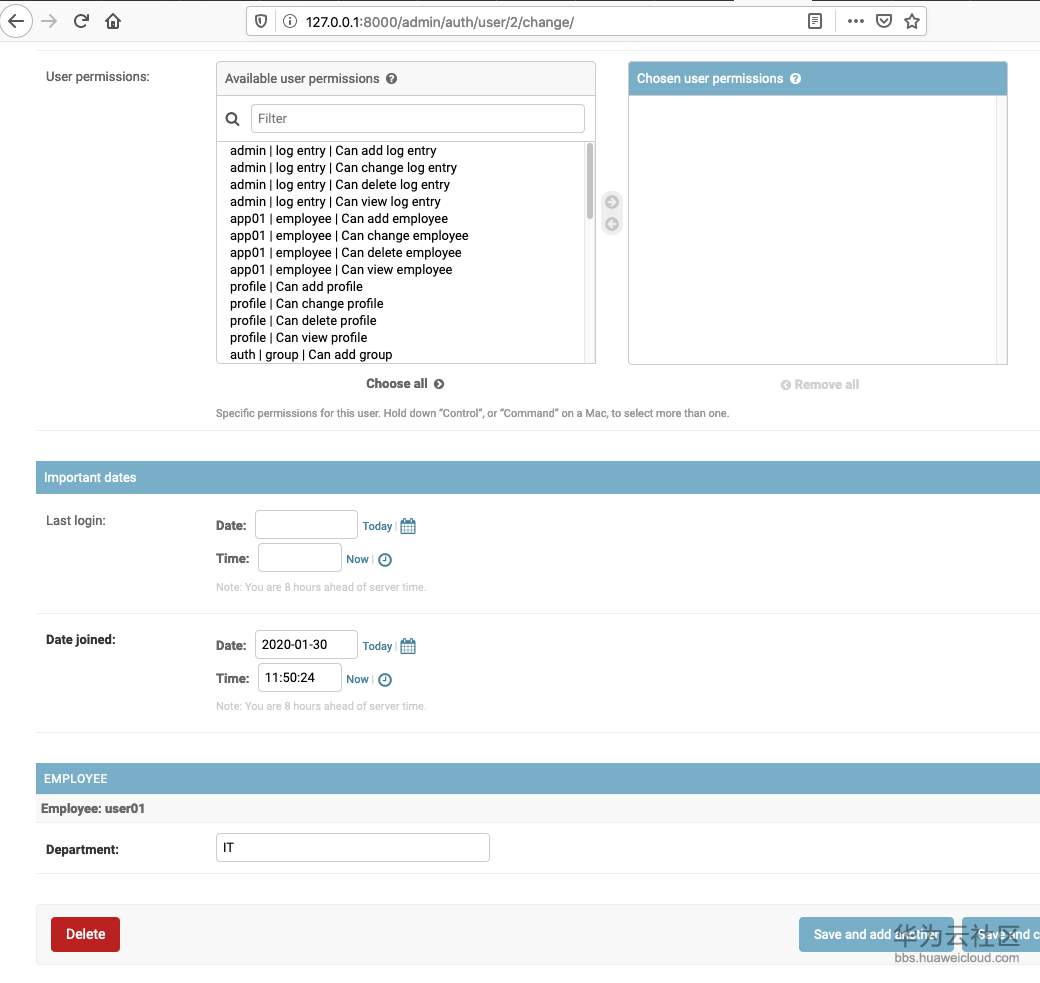
Task: Click the available permissions list scrollbar
Action: tap(590, 181)
